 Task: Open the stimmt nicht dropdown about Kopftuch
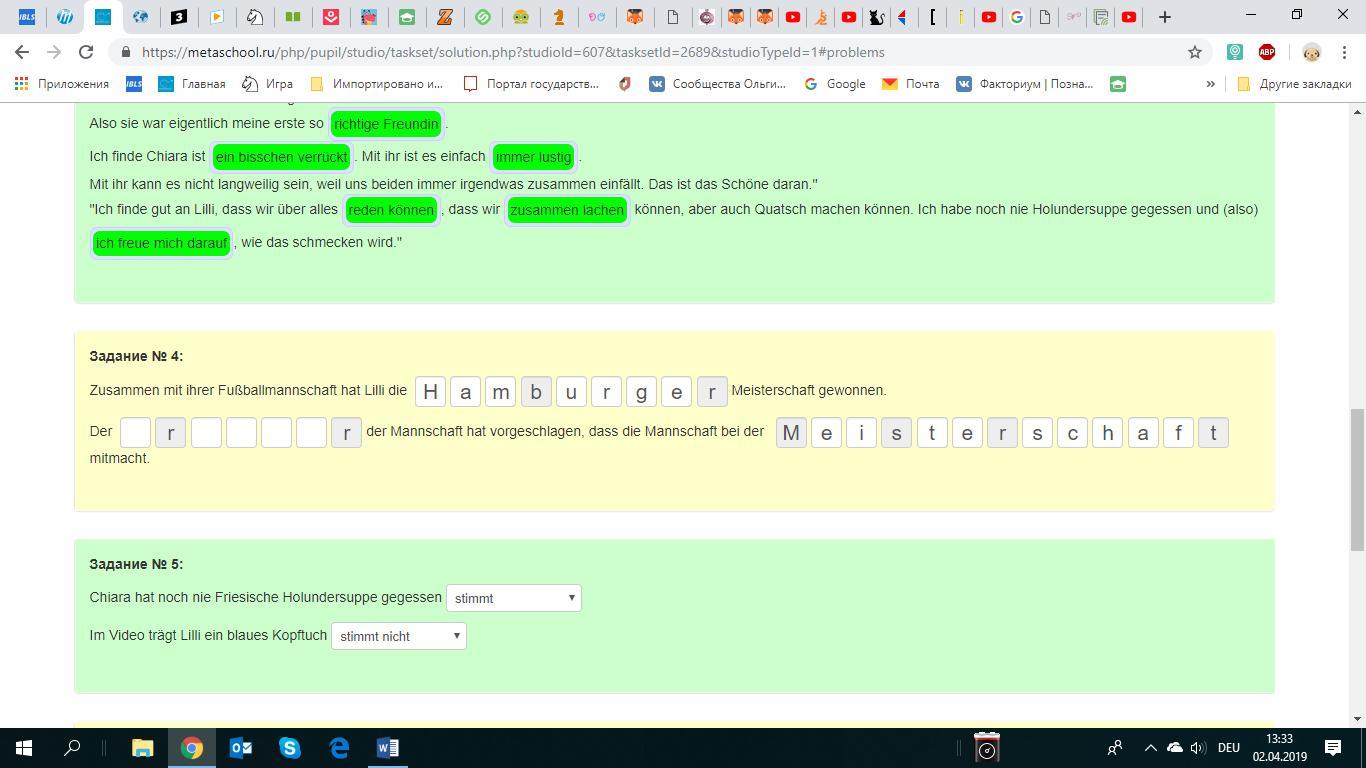pyautogui.click(x=398, y=635)
